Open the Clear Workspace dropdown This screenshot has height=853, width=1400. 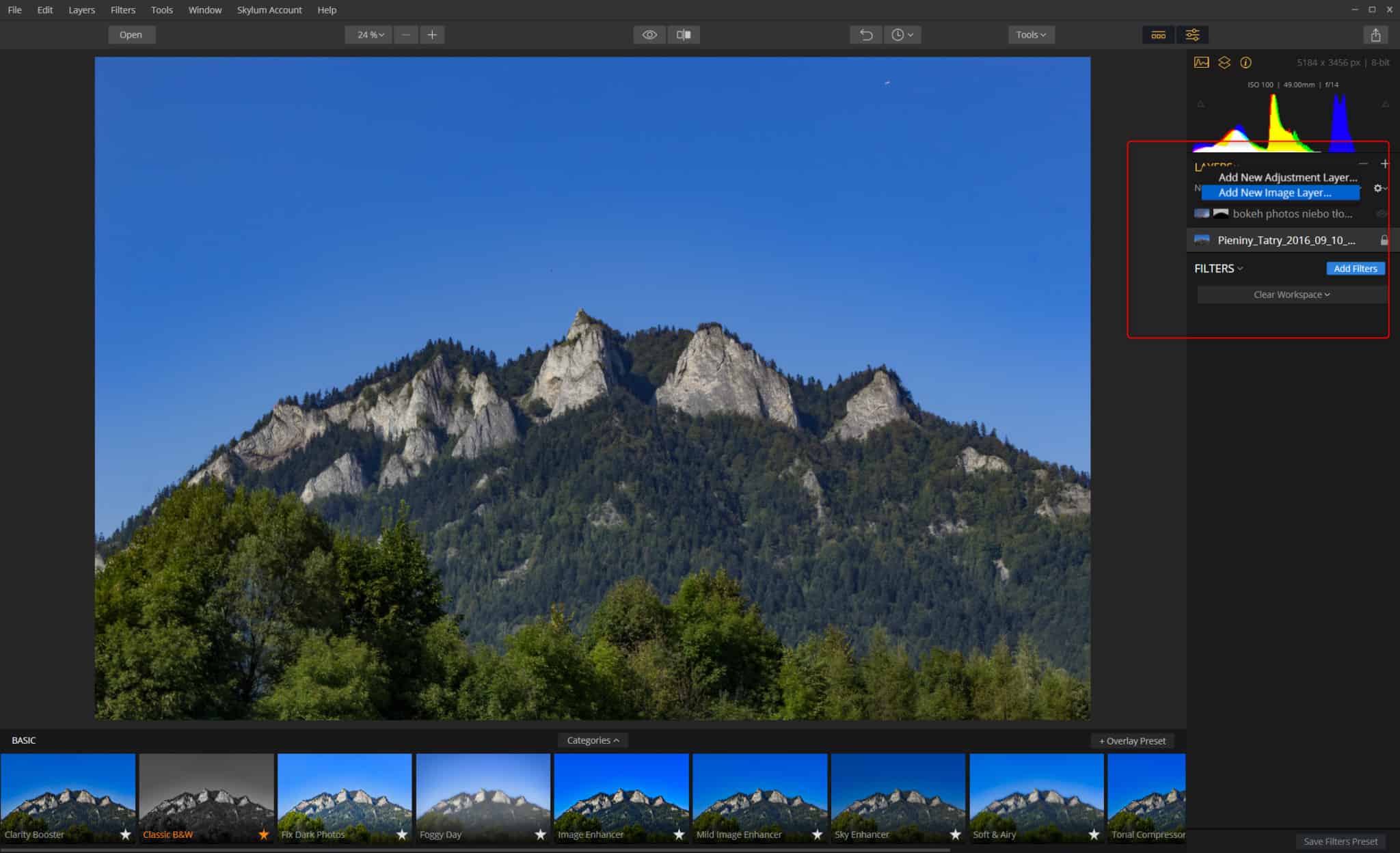[1291, 295]
